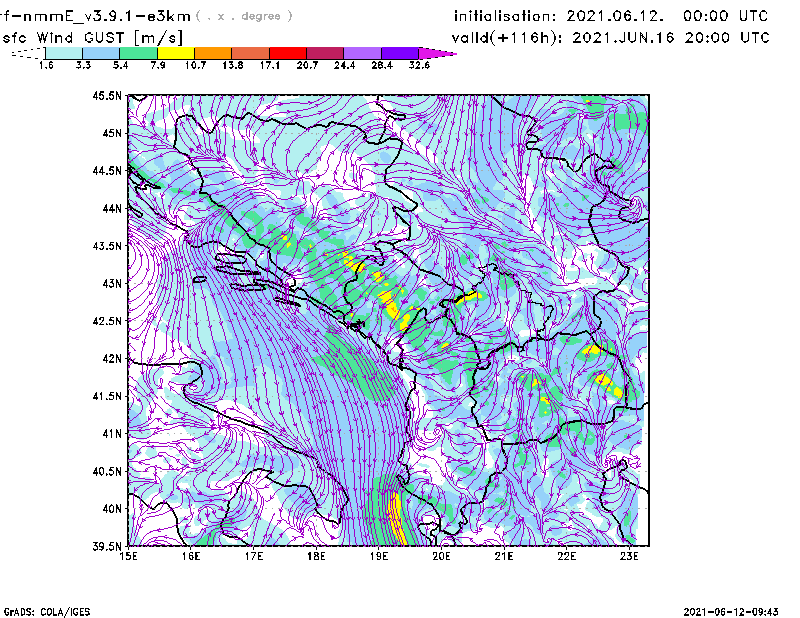Click the '45N' latitude label
The width and height of the screenshot is (800, 618).
(112, 133)
